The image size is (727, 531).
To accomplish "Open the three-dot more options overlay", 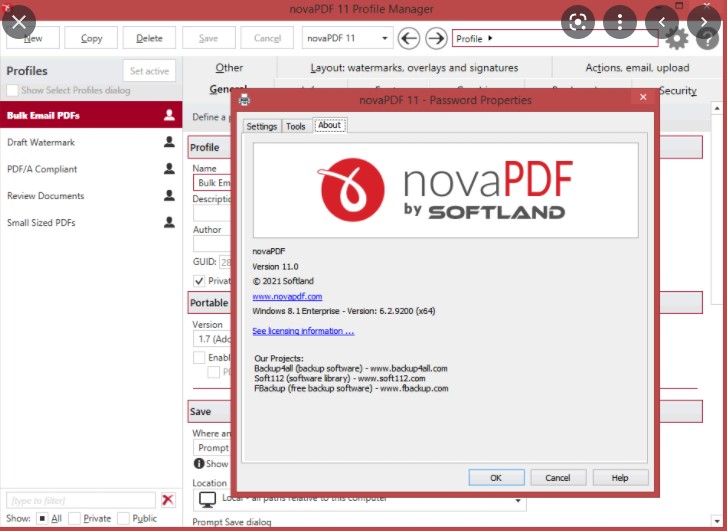I will coord(620,22).
